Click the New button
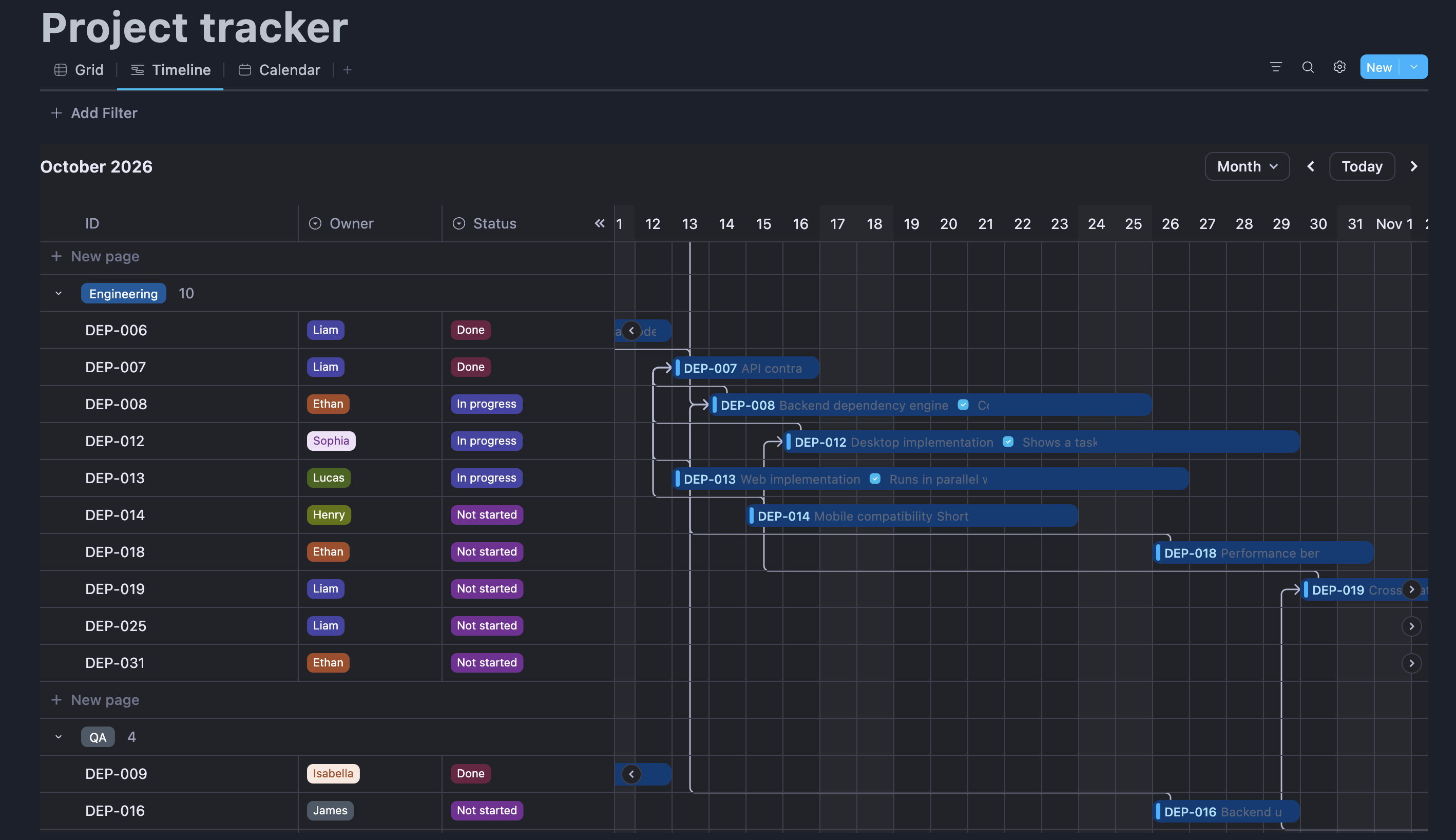The image size is (1456, 840). (1378, 67)
